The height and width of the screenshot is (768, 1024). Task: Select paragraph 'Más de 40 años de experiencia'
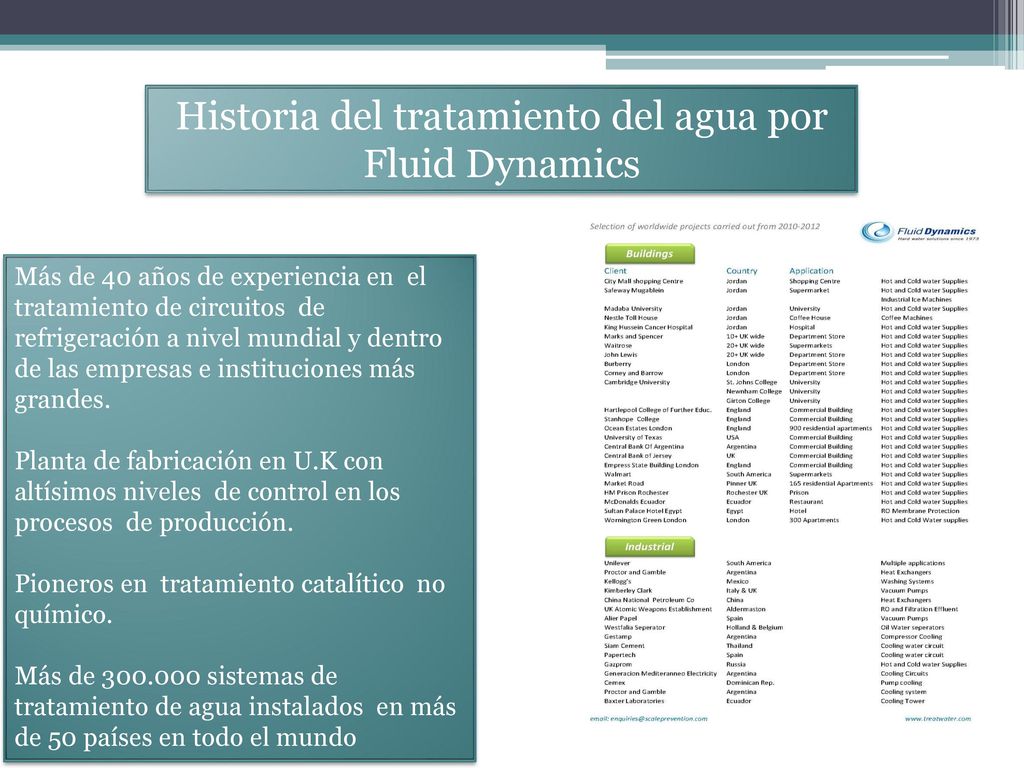point(228,338)
